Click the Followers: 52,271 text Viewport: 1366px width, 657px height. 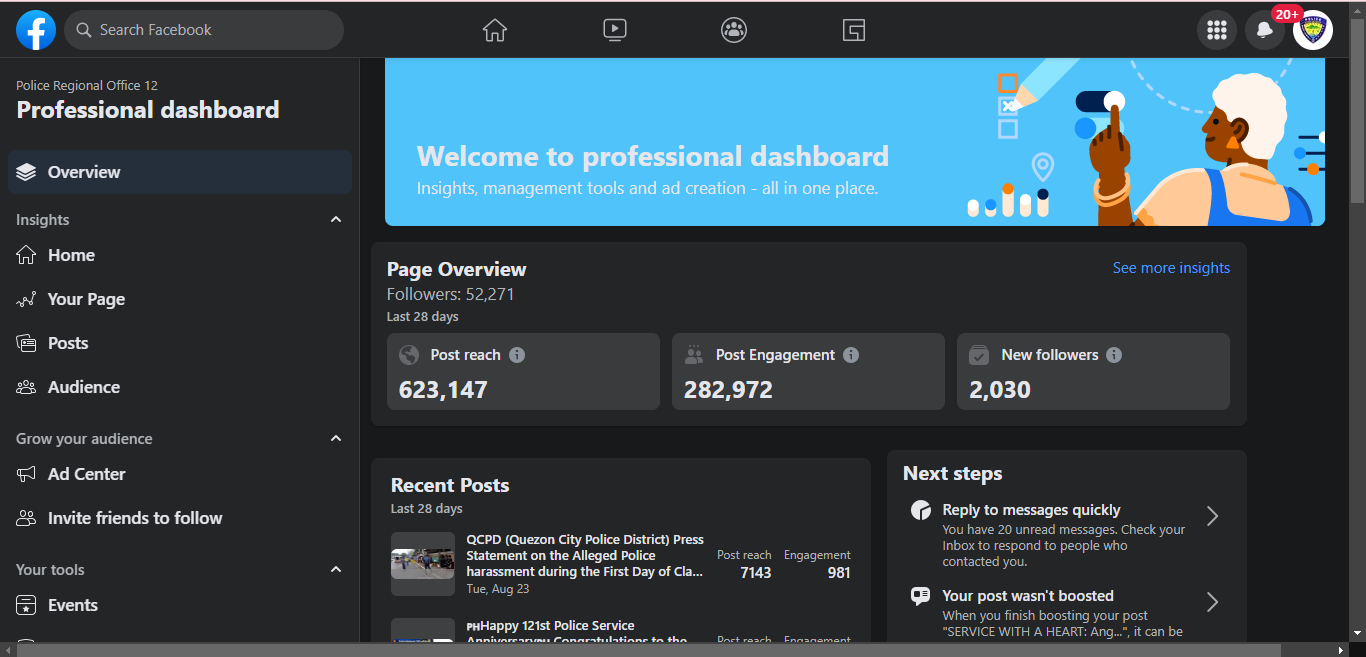pyautogui.click(x=451, y=294)
